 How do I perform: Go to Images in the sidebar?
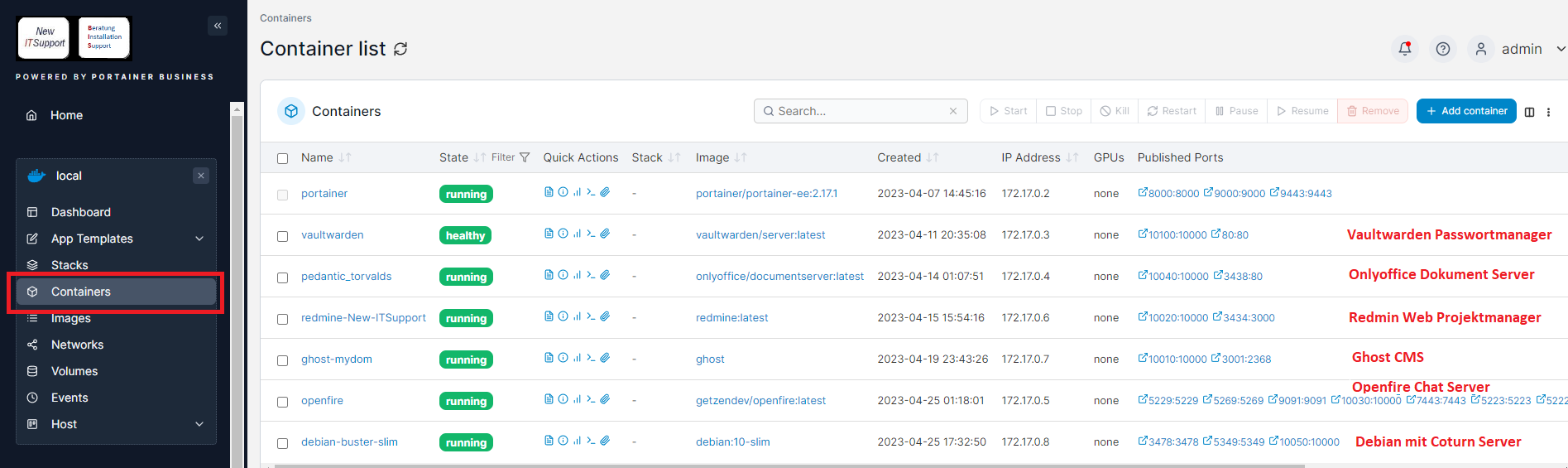coord(71,318)
